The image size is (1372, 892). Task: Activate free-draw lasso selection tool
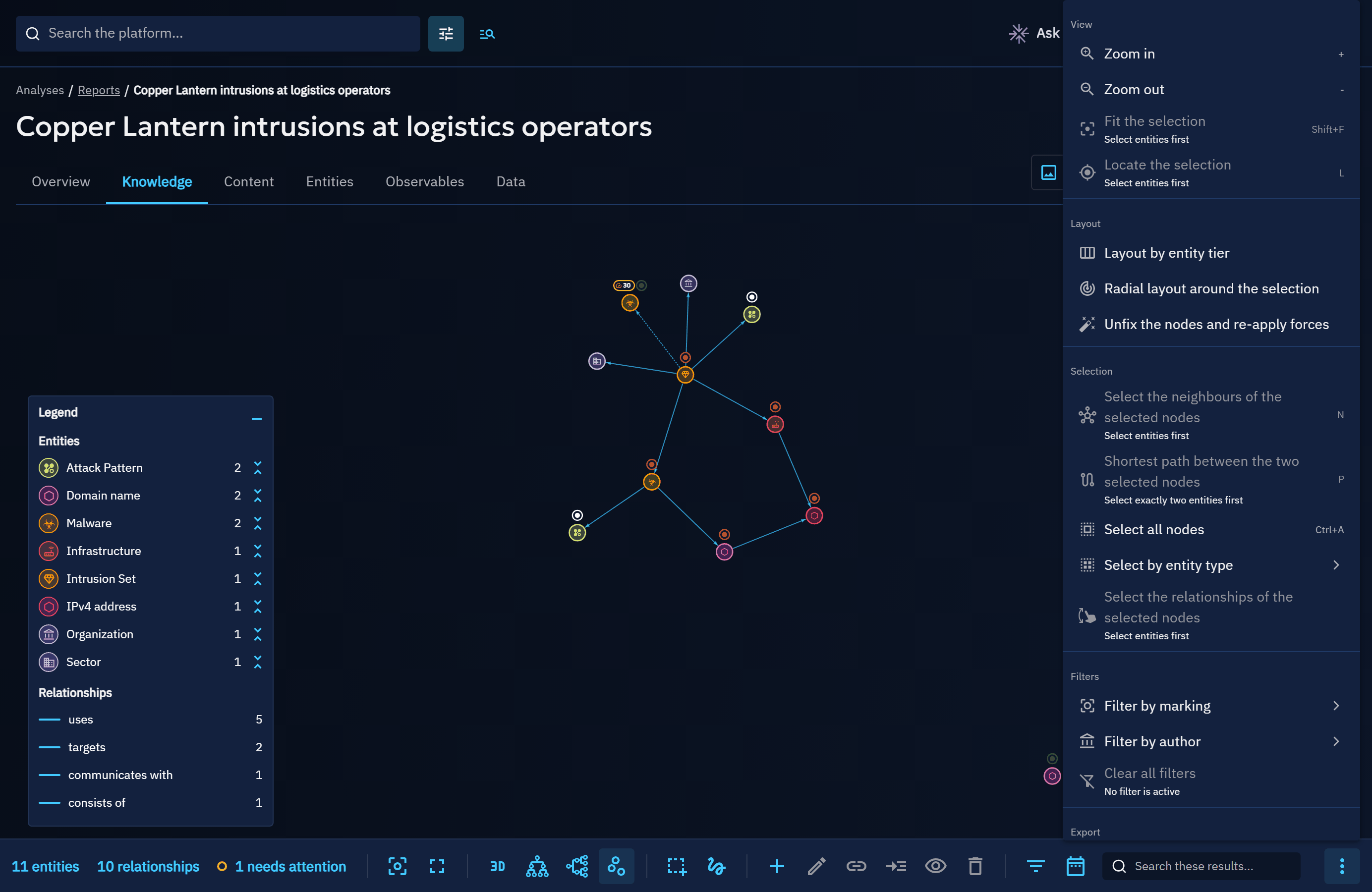coord(716,866)
